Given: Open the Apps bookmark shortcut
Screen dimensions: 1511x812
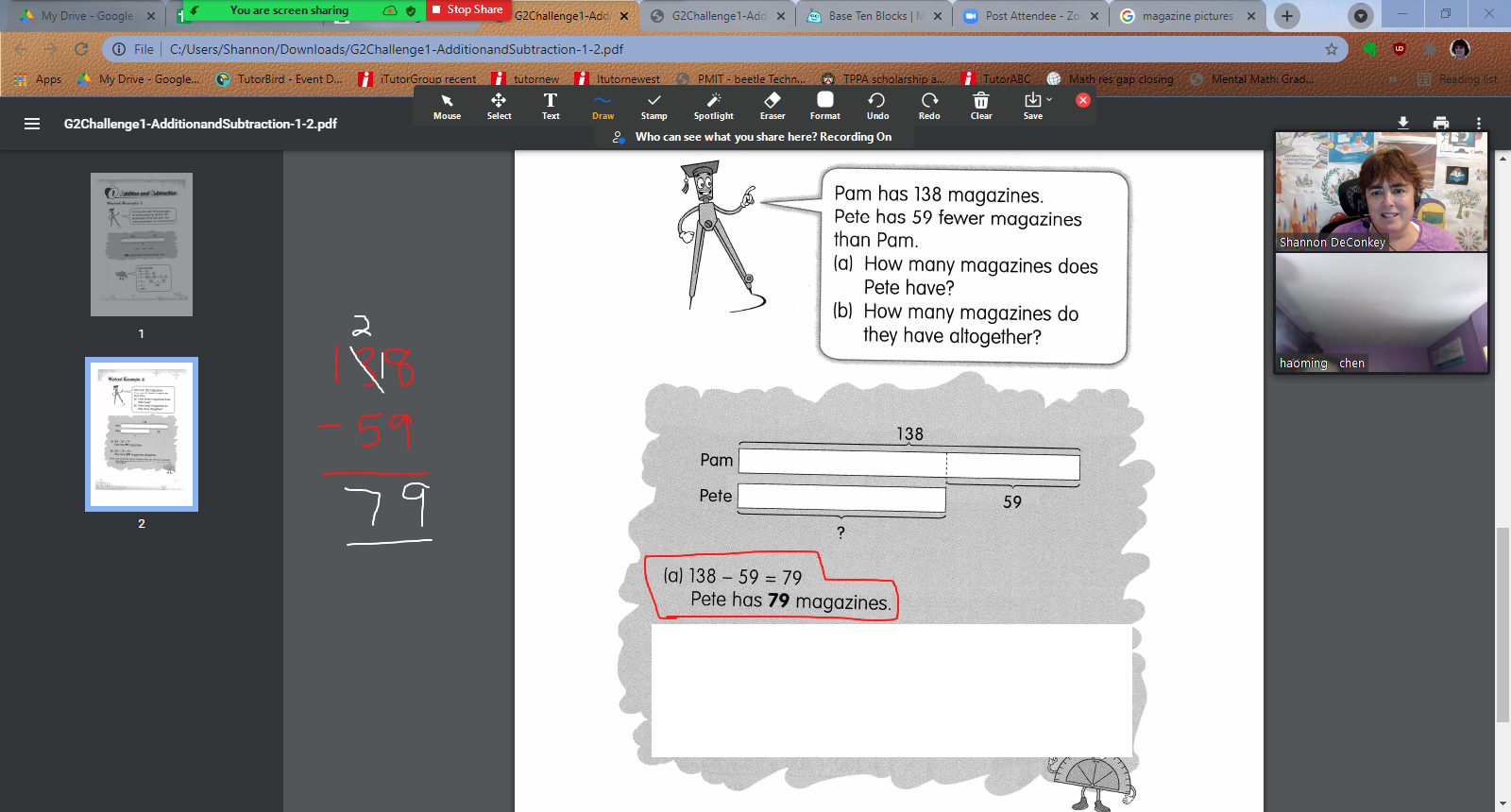Looking at the screenshot, I should coord(38,79).
